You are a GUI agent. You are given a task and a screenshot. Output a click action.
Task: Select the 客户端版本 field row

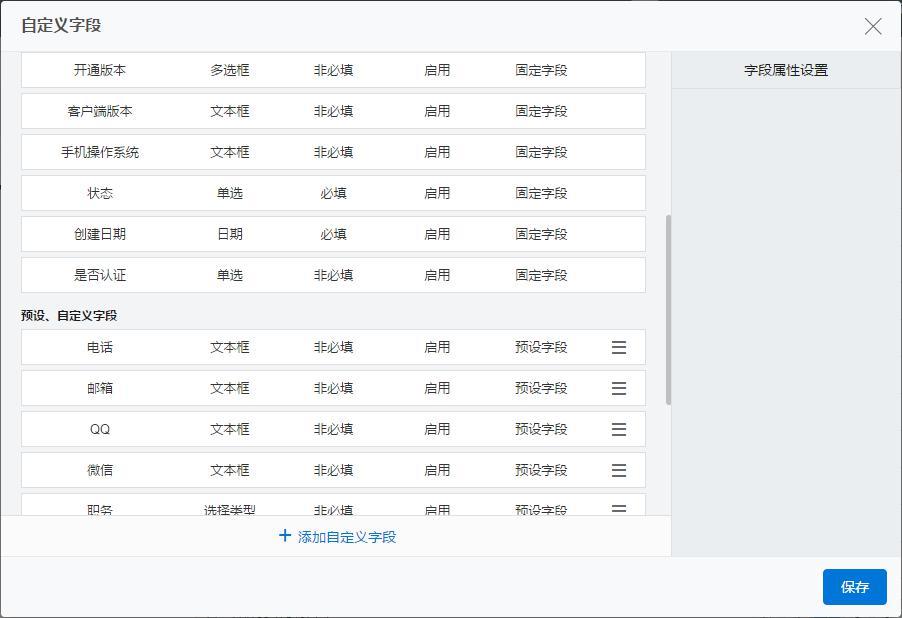[x=333, y=111]
